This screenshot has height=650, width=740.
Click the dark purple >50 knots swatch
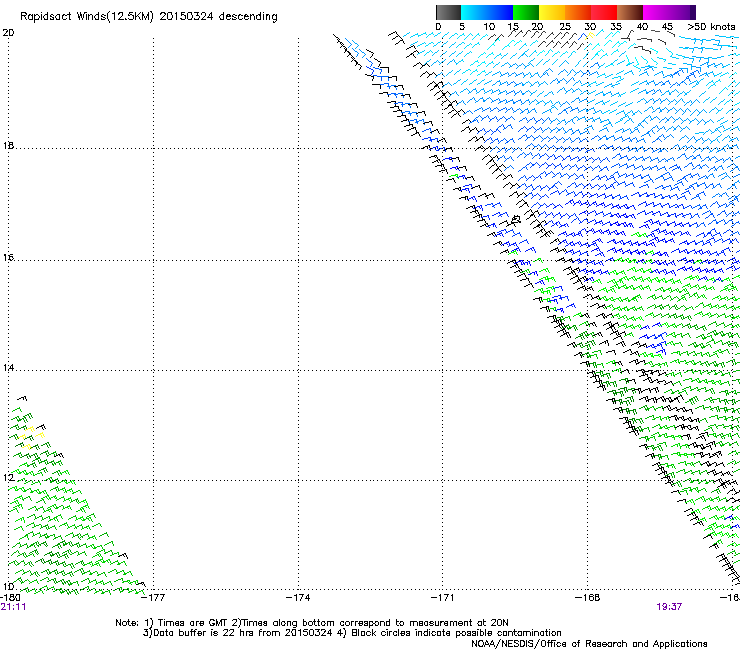[x=693, y=12]
